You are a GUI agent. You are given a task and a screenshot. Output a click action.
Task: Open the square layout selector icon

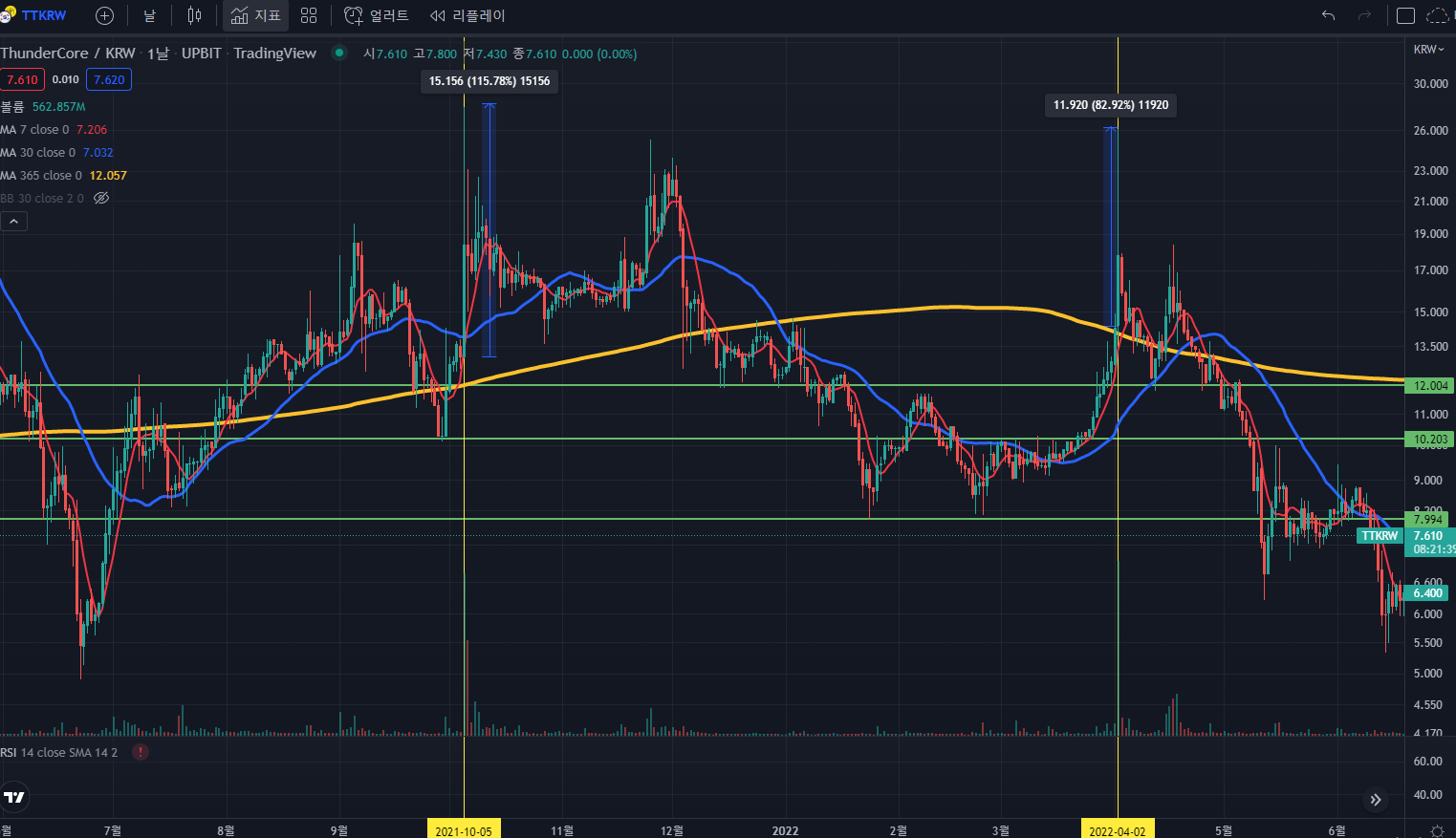tap(1405, 15)
